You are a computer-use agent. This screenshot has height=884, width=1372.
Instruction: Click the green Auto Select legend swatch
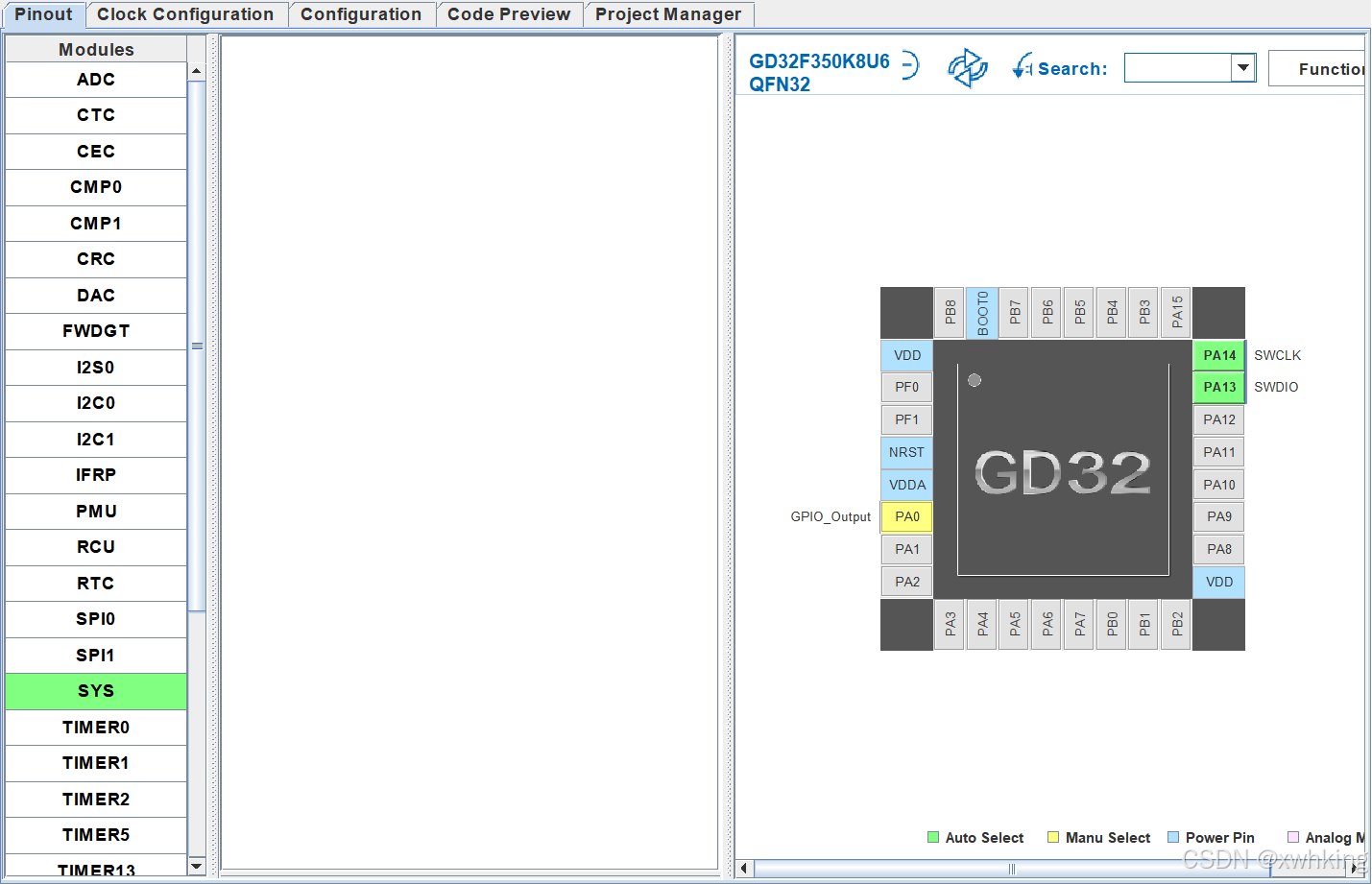[932, 837]
